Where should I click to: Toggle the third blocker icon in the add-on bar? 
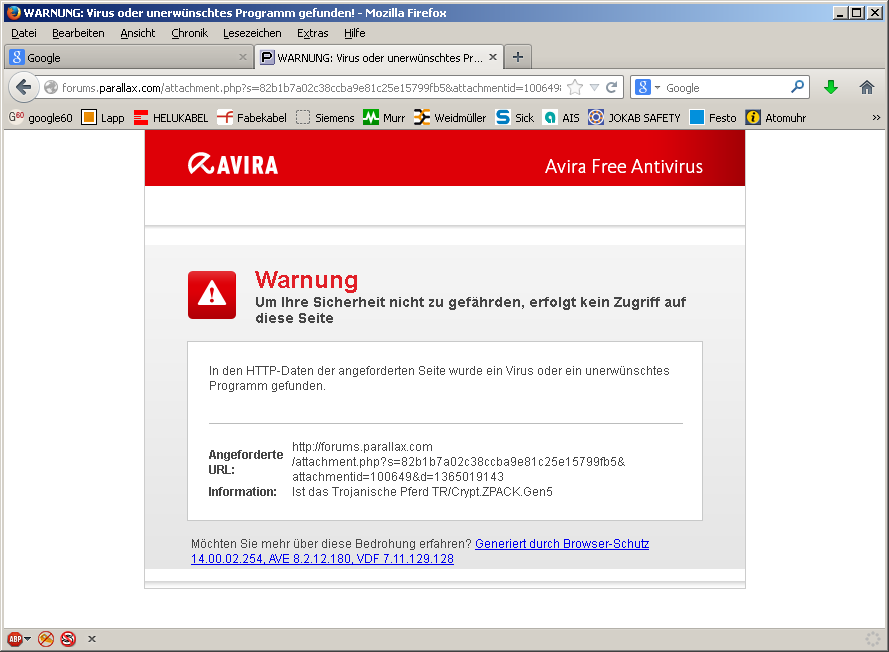[68, 639]
